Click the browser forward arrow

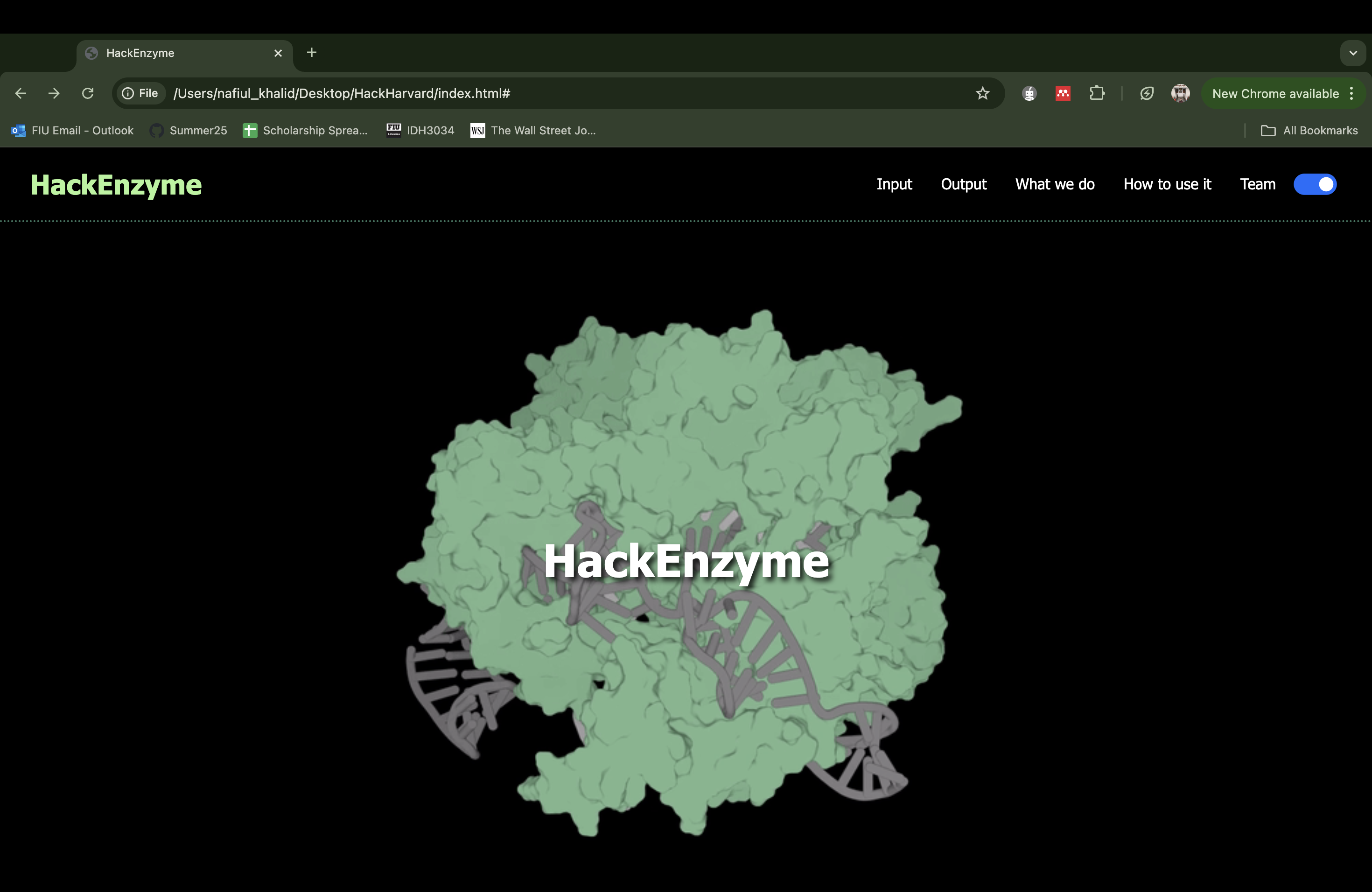pos(54,93)
